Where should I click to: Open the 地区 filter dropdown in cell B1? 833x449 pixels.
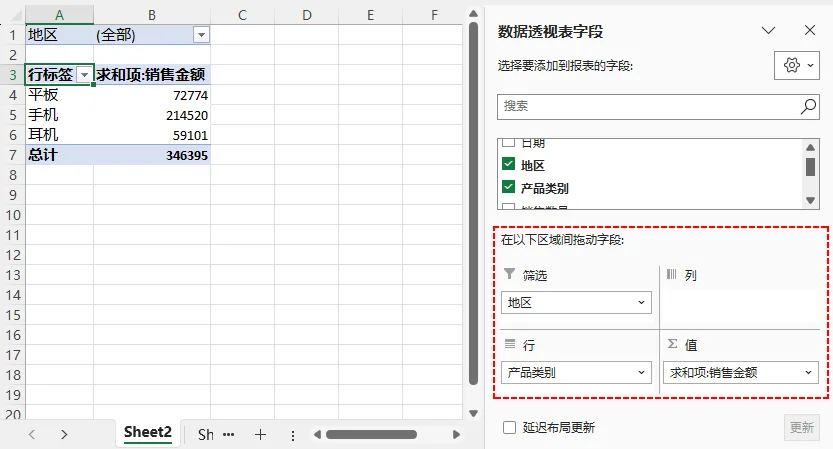point(201,35)
